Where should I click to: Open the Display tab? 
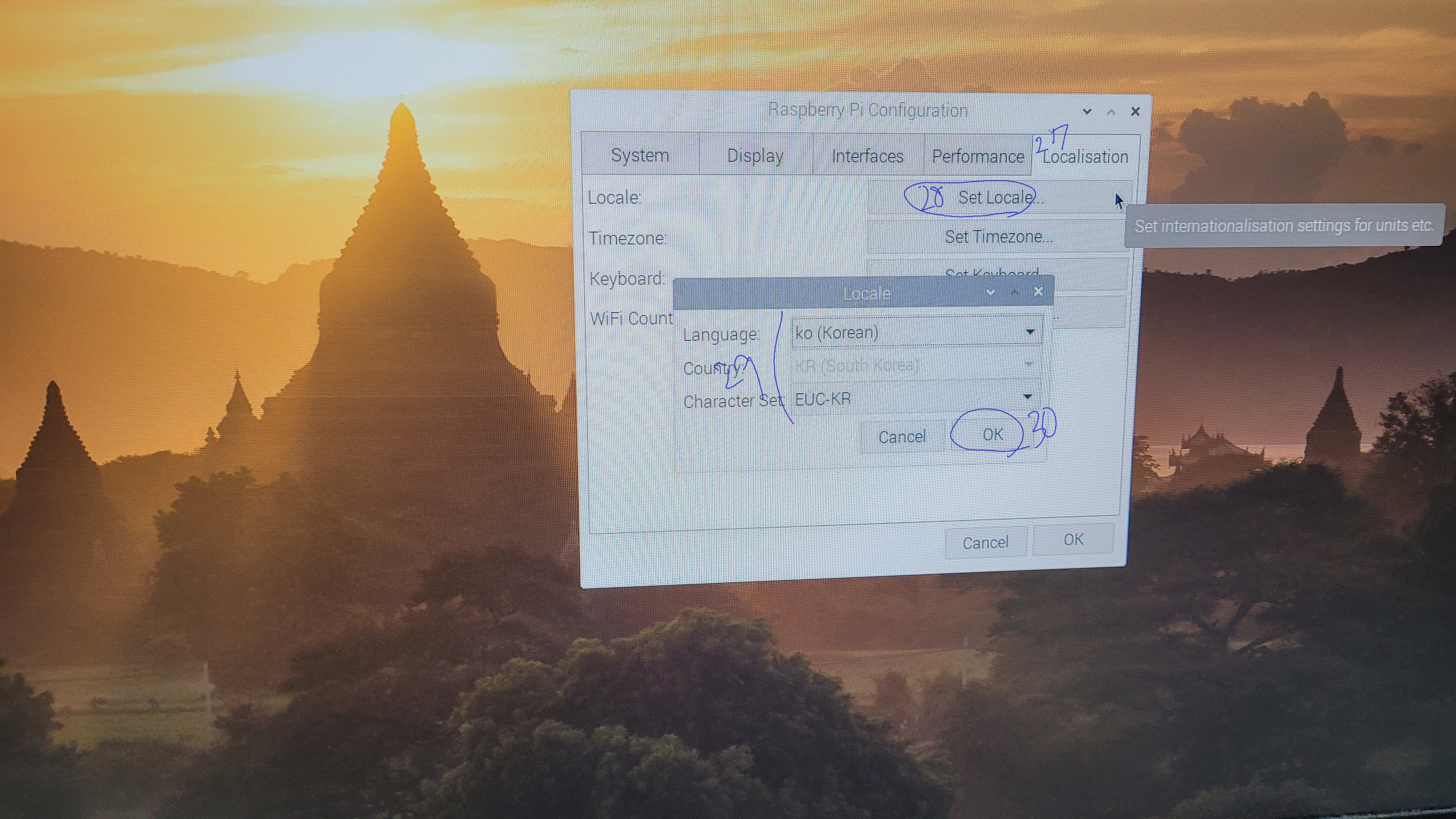coord(755,155)
